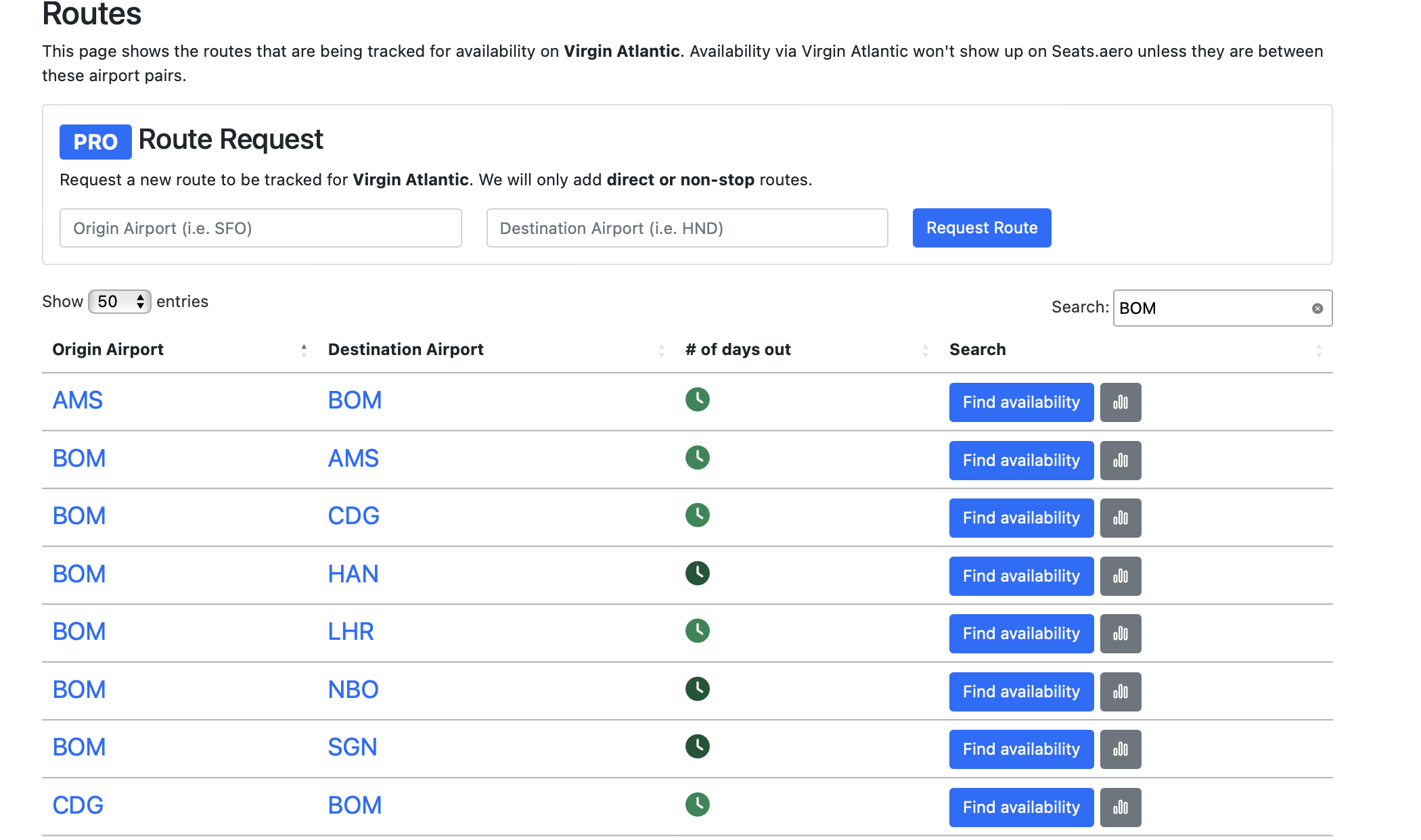The image size is (1421, 840).
Task: Open SGN destination airport link
Action: point(353,747)
